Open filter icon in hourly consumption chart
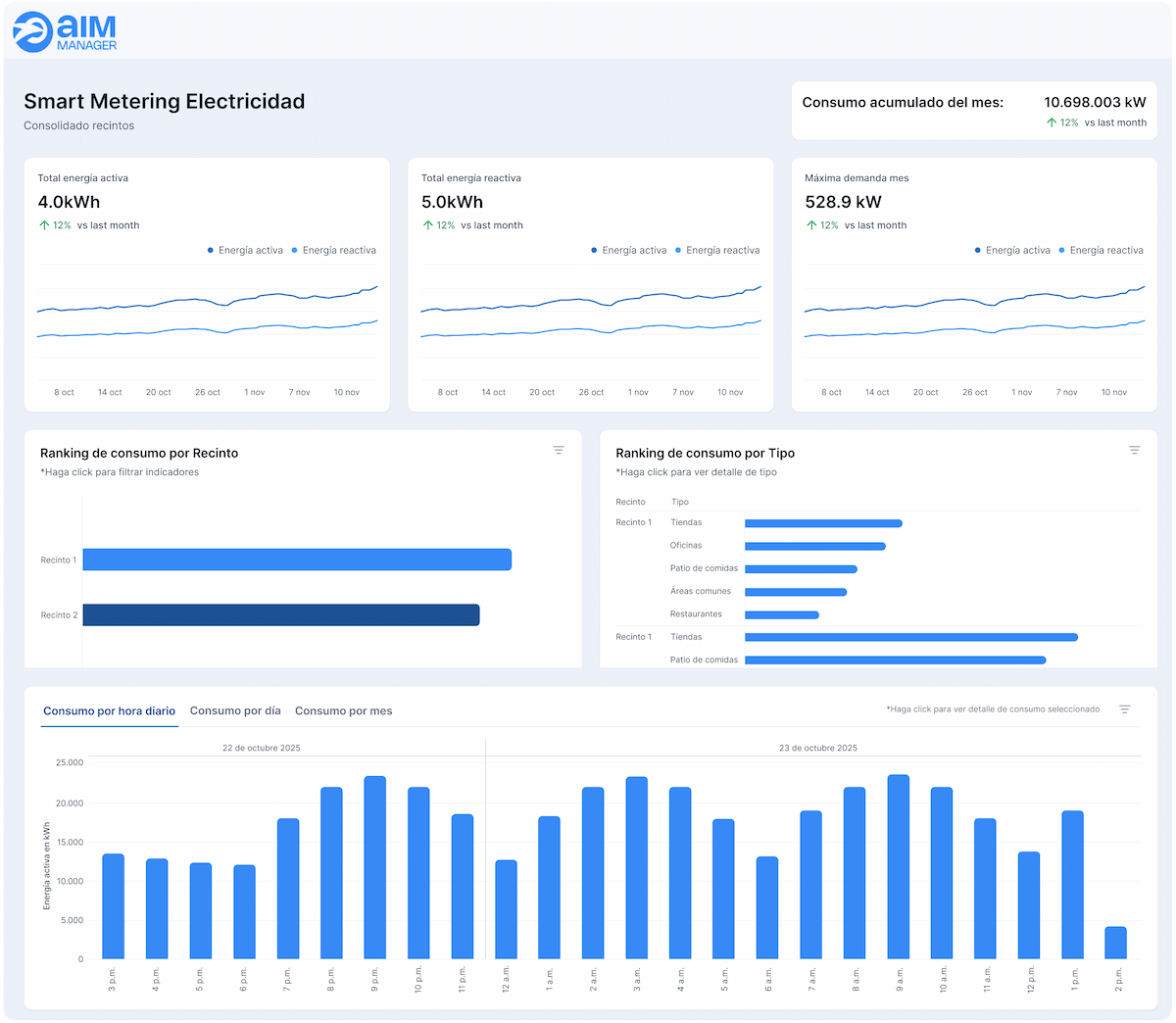The width and height of the screenshot is (1176, 1023). coord(1125,709)
